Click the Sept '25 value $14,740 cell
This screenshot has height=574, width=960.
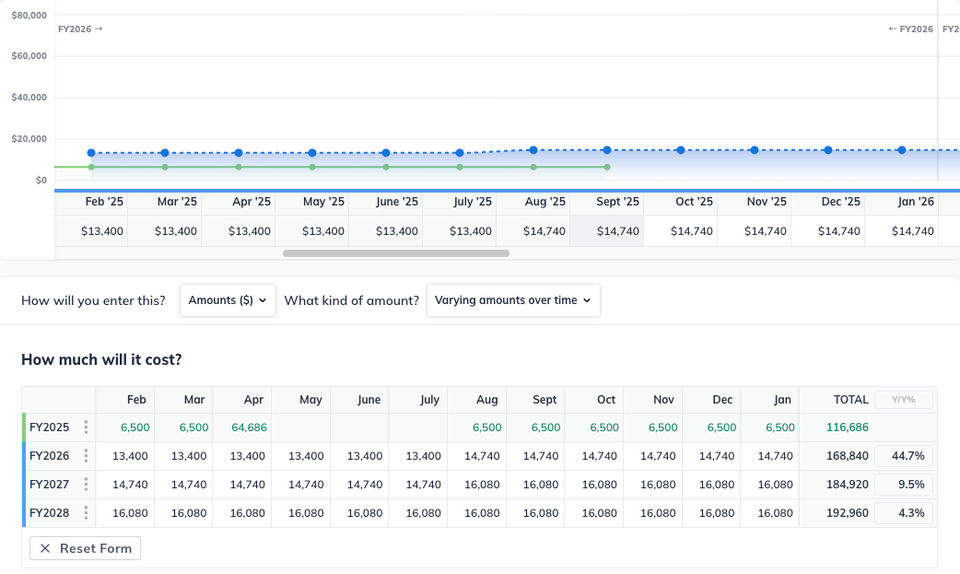click(607, 231)
